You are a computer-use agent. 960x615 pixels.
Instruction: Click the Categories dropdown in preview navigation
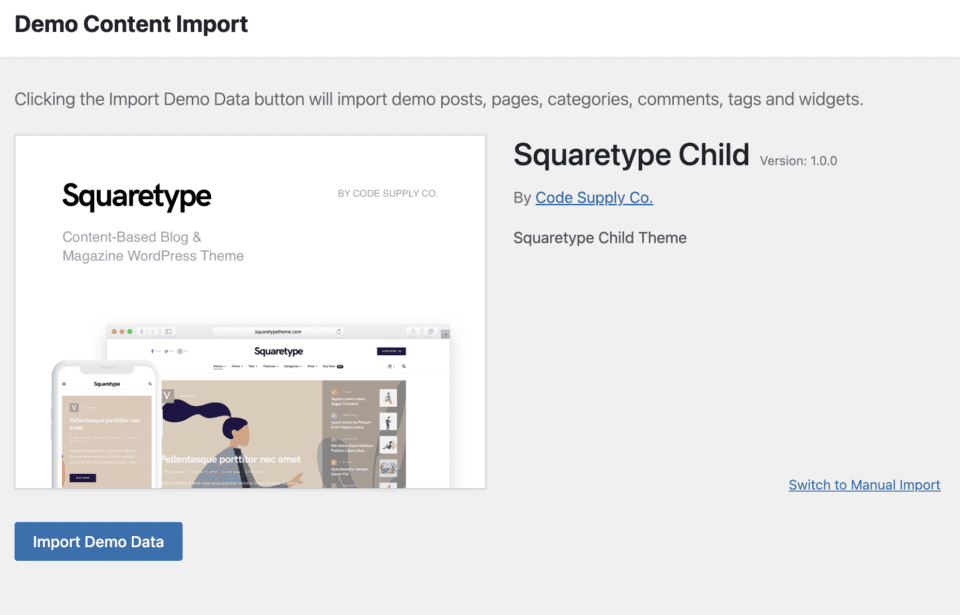[x=293, y=366]
